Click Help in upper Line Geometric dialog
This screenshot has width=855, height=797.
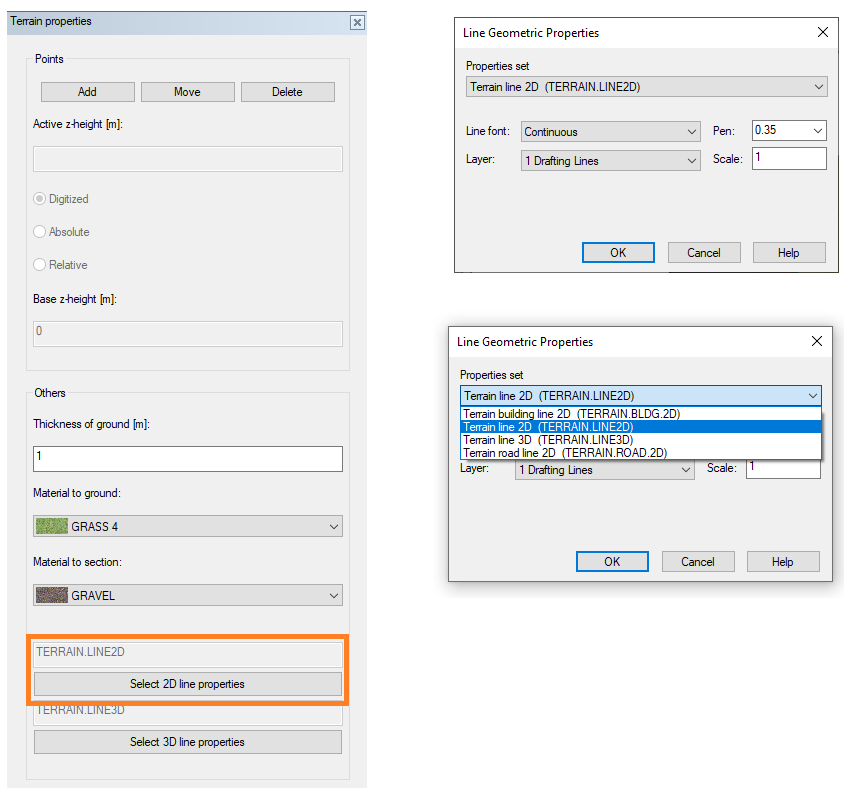click(x=789, y=253)
